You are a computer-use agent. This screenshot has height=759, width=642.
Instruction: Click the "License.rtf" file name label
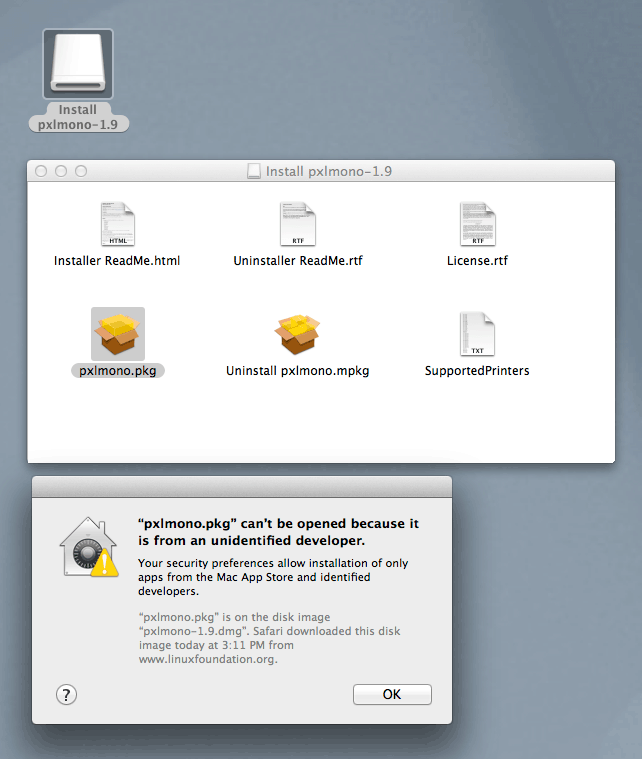pos(477,261)
